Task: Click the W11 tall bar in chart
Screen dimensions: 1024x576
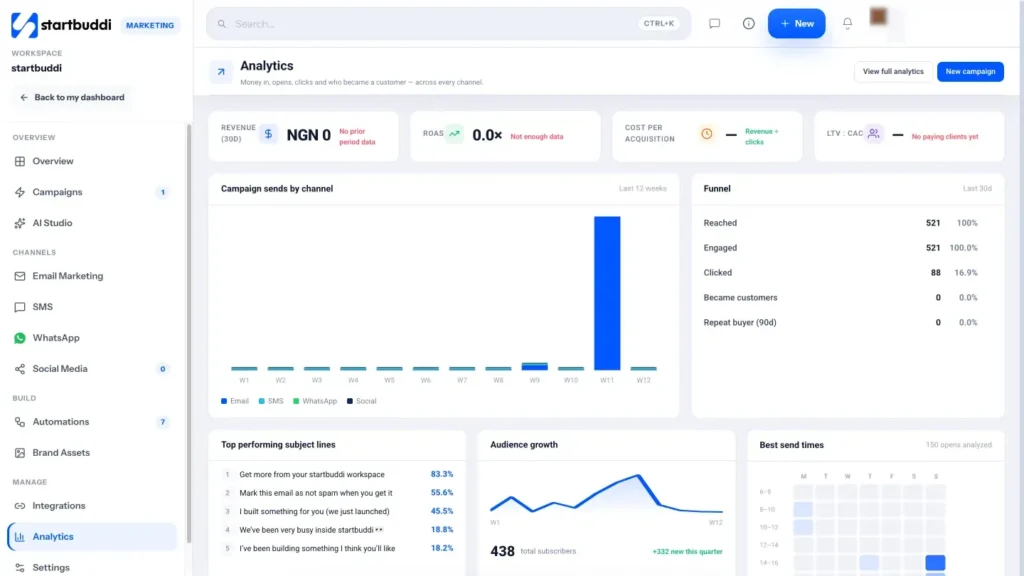Action: [607, 293]
